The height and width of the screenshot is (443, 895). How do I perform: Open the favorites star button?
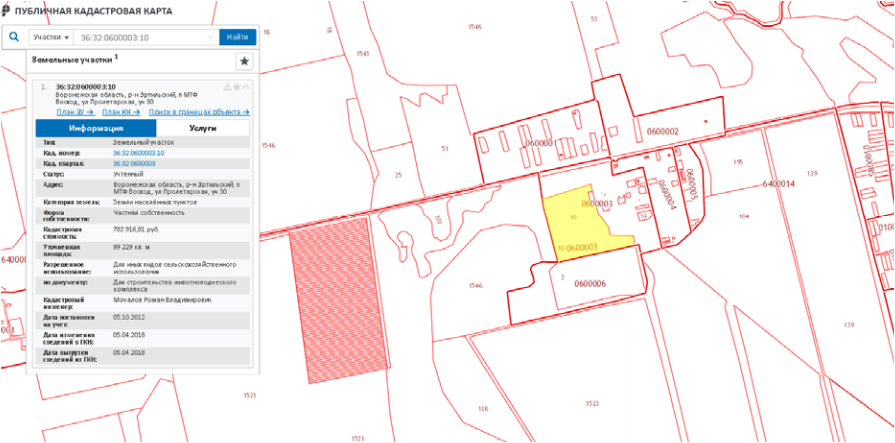tap(244, 62)
